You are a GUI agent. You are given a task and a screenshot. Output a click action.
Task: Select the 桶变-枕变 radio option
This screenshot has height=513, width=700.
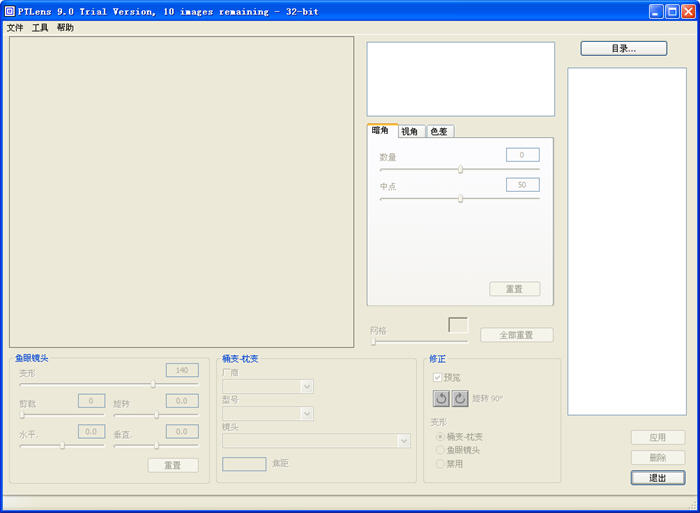click(x=440, y=437)
